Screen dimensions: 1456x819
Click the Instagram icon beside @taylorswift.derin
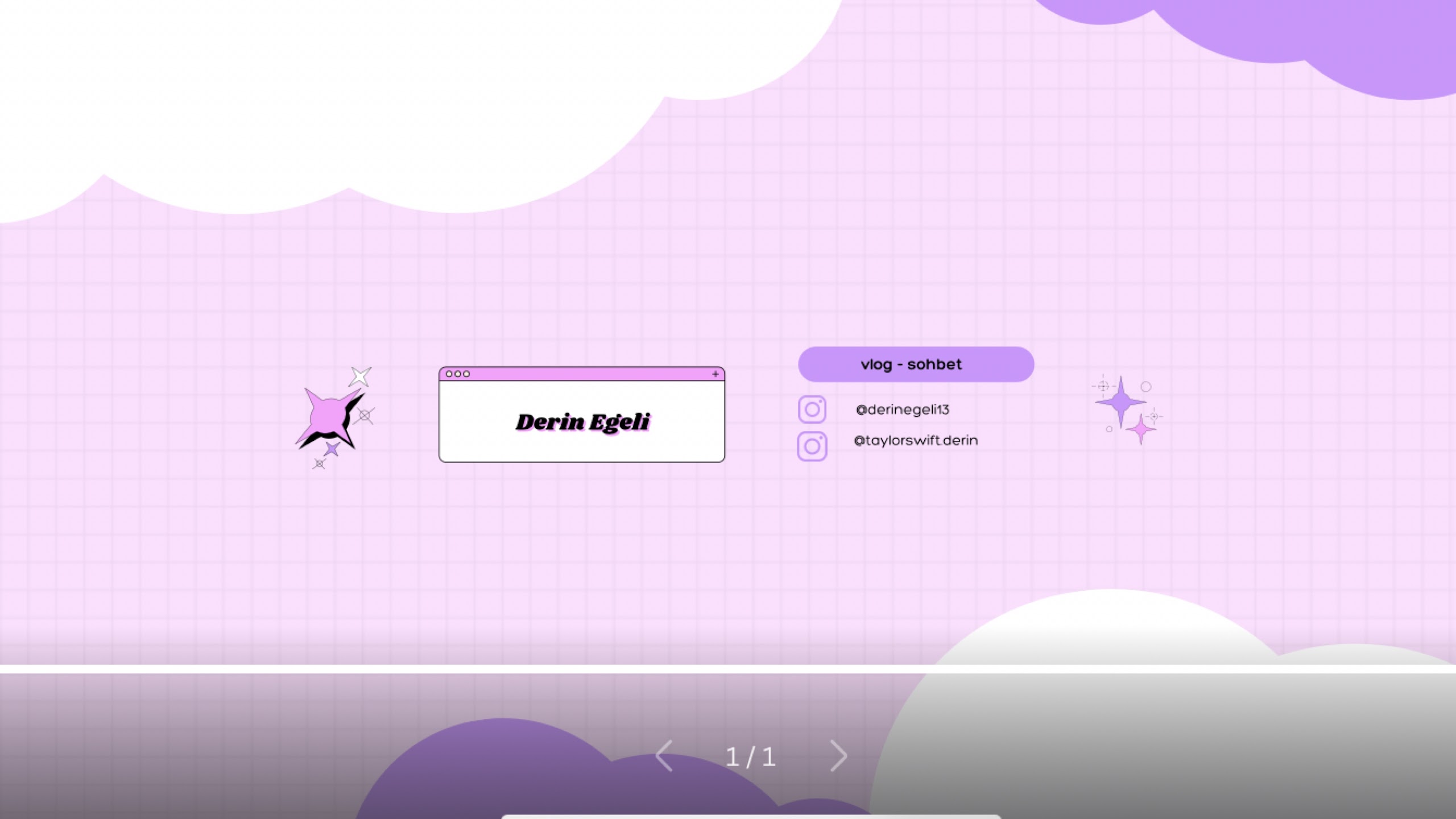pos(812,446)
